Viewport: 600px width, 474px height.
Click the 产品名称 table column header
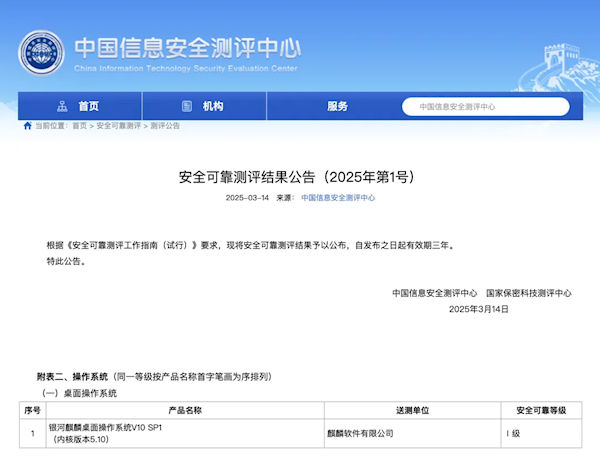(185, 411)
